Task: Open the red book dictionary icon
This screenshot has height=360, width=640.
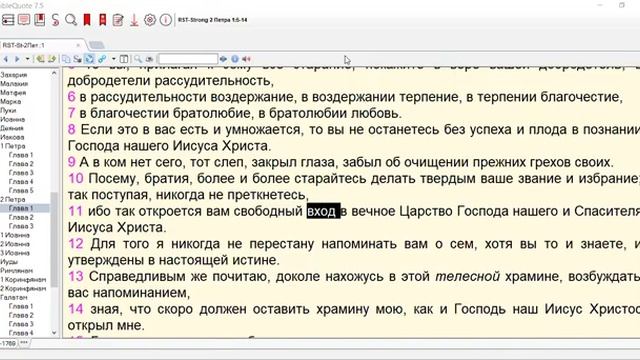Action: [x=40, y=20]
